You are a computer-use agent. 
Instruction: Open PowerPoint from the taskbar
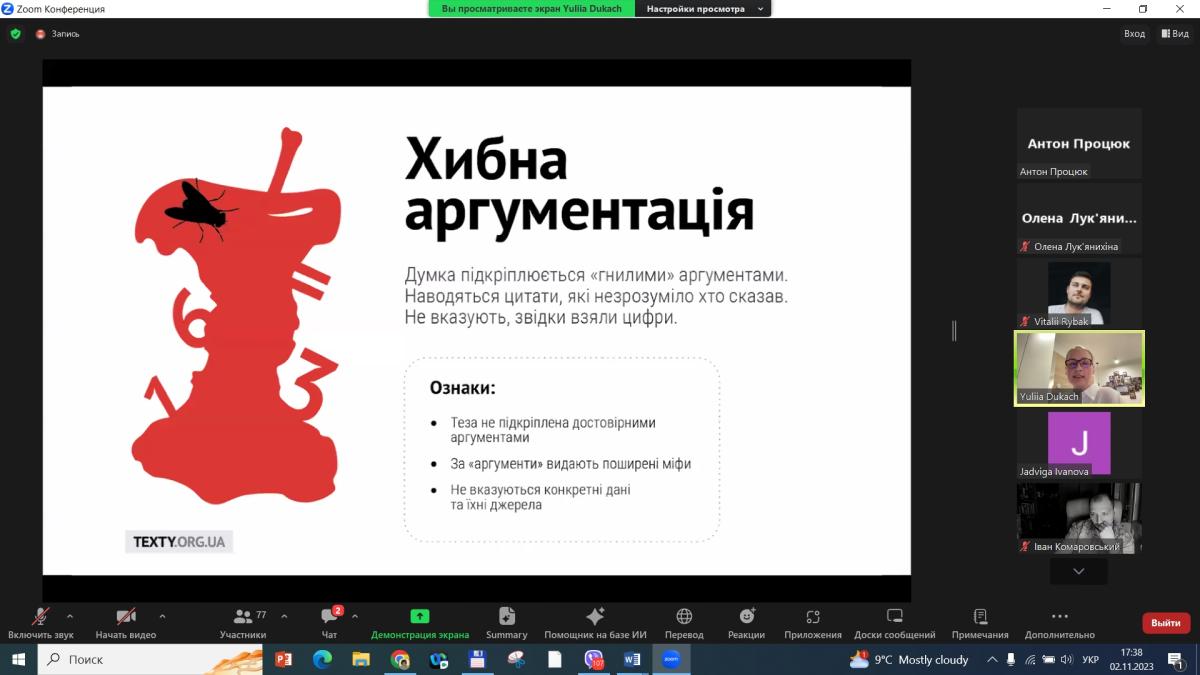pos(282,659)
